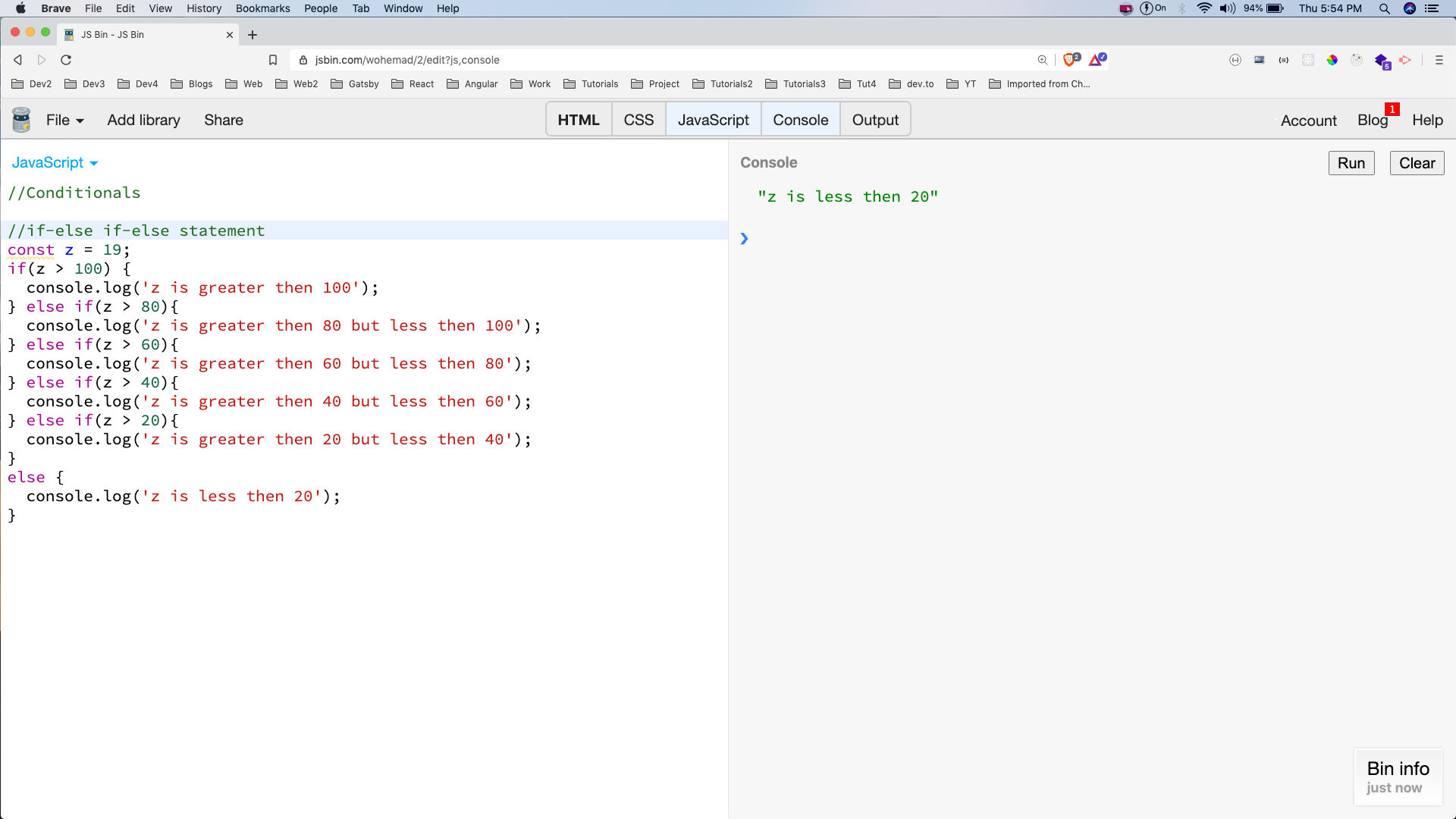The image size is (1456, 819).
Task: Open Notification Center list icon
Action: pos(1432,8)
